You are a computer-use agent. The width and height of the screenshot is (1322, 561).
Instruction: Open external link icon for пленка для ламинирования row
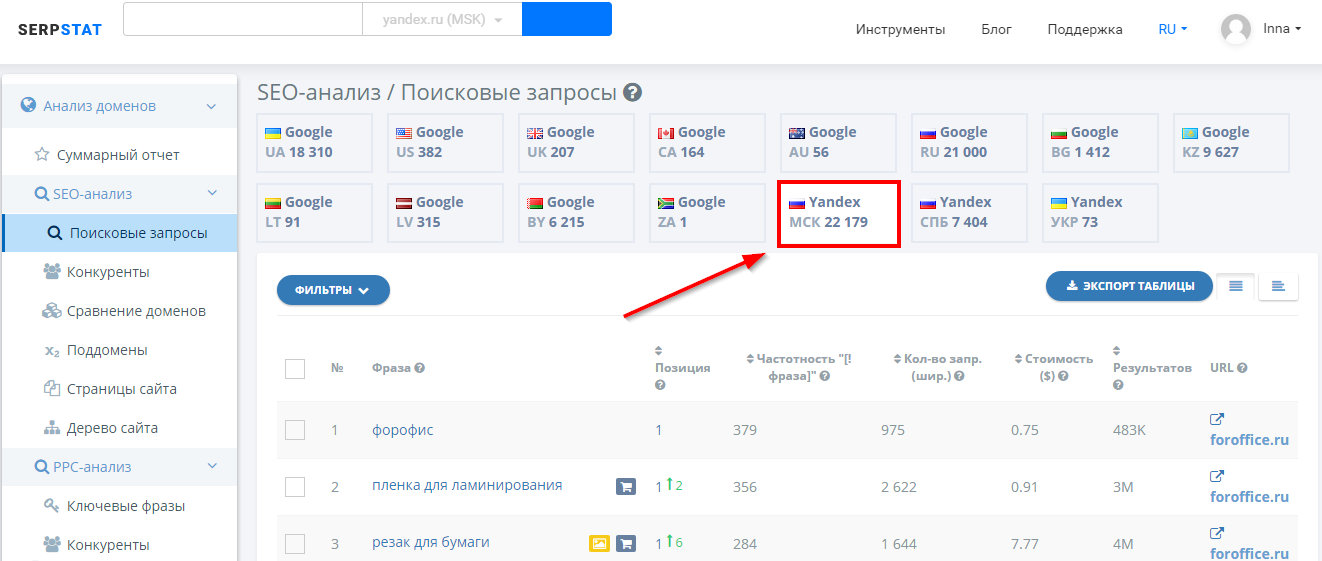coord(1217,476)
